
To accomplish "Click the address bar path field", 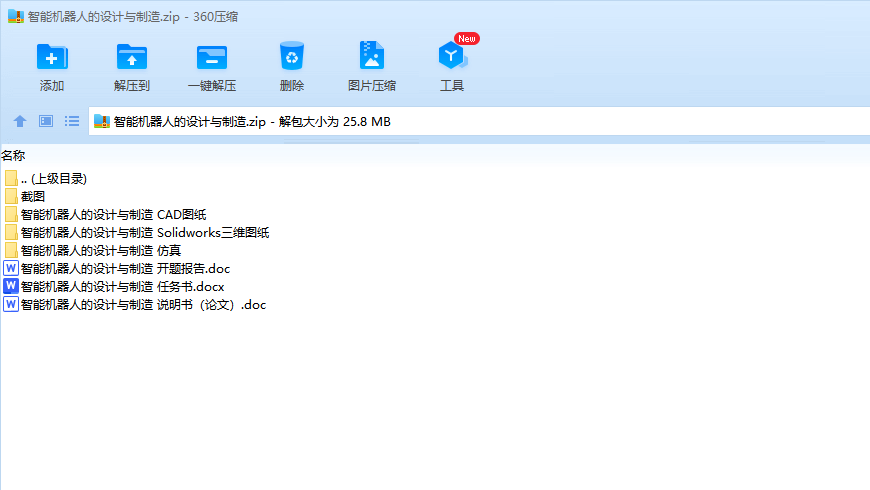I will click(479, 122).
